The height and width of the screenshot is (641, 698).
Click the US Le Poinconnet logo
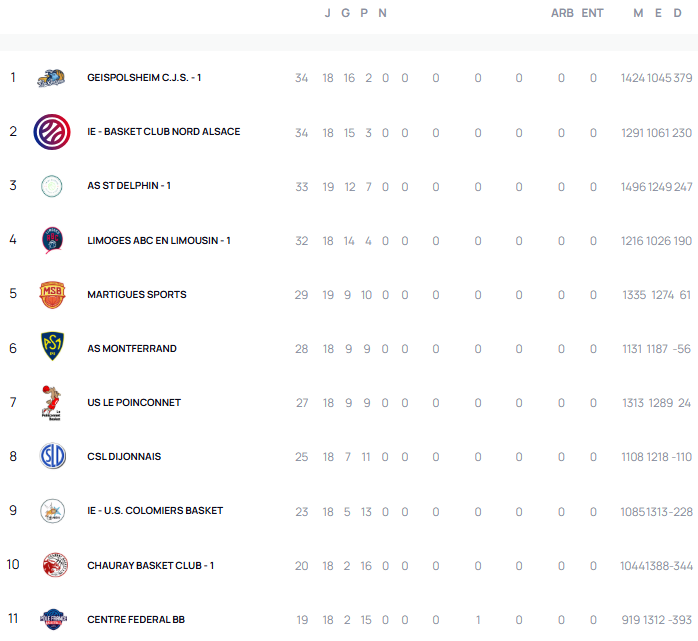pos(52,402)
